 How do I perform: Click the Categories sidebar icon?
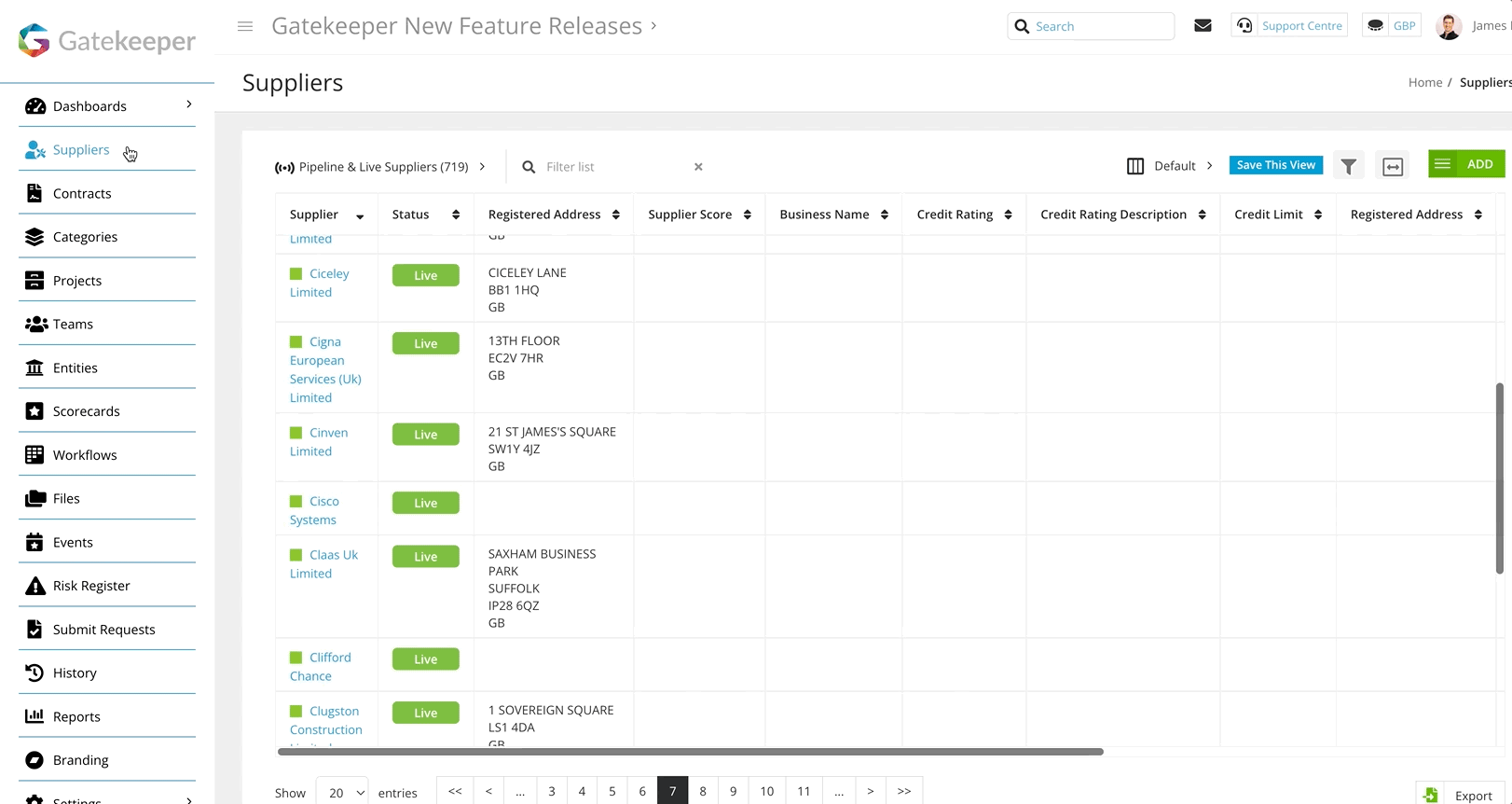pos(34,237)
